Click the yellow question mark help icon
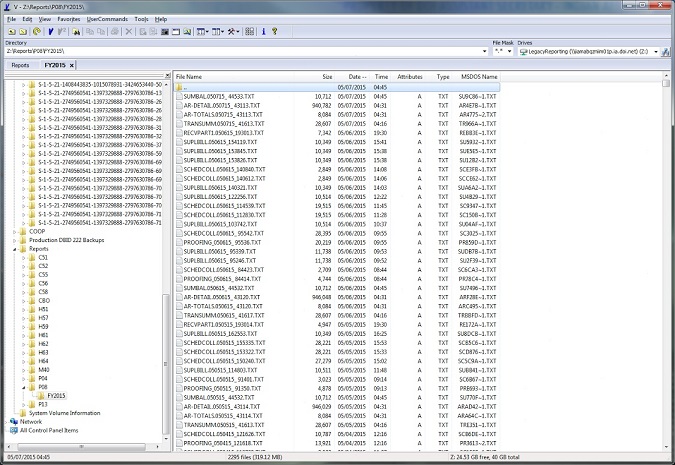The height and width of the screenshot is (465, 675). click(x=274, y=31)
